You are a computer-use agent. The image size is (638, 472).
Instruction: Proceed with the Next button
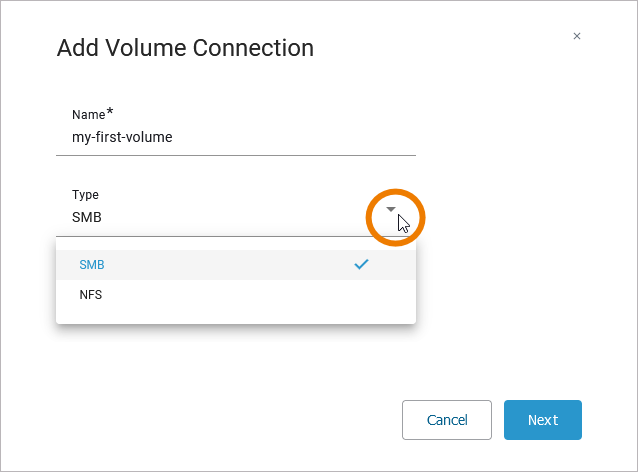pos(543,420)
